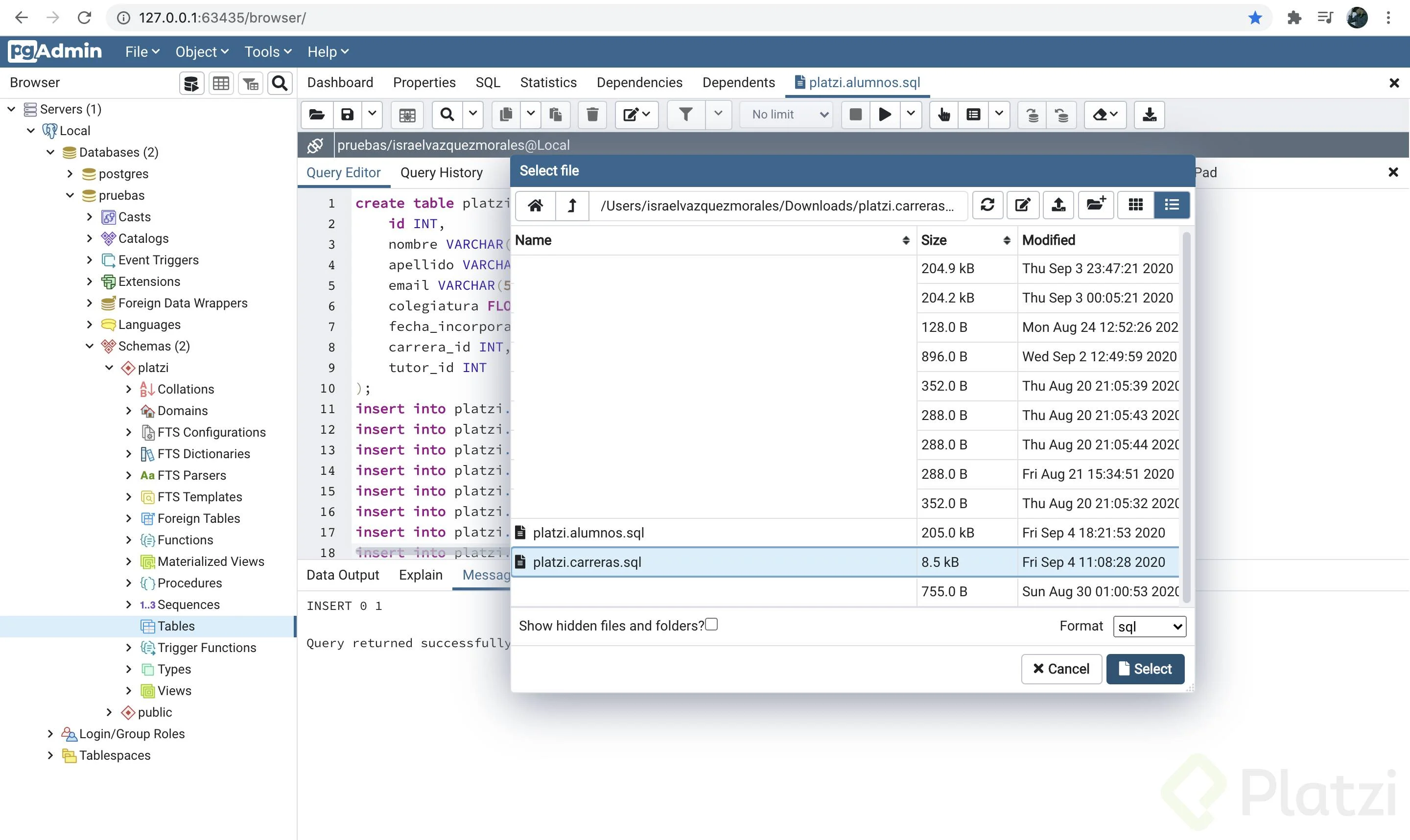Cancel the Select file dialog
Image resolution: width=1410 pixels, height=840 pixels.
(x=1061, y=669)
